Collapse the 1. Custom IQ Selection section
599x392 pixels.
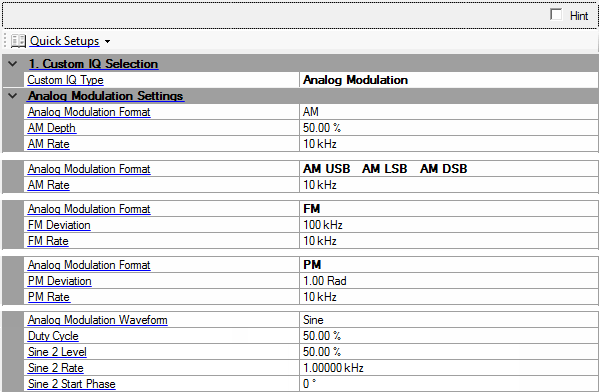[x=13, y=63]
